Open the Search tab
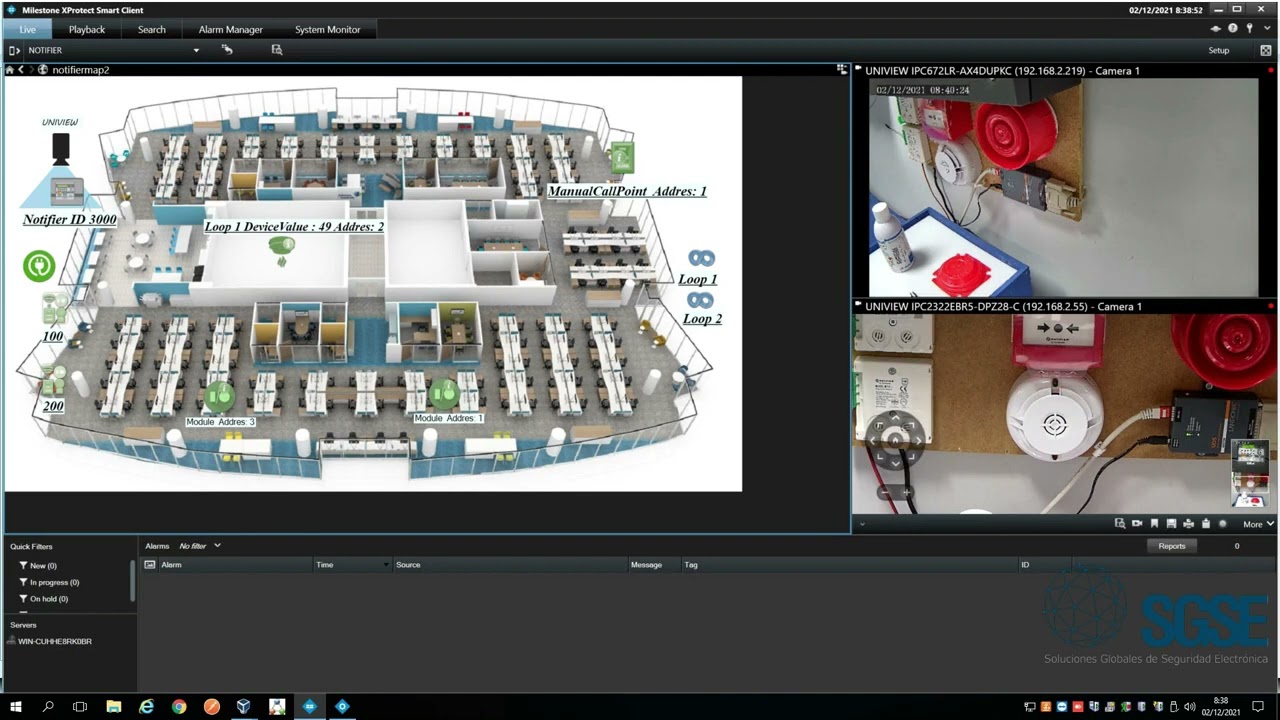Image resolution: width=1280 pixels, height=720 pixels. click(152, 29)
